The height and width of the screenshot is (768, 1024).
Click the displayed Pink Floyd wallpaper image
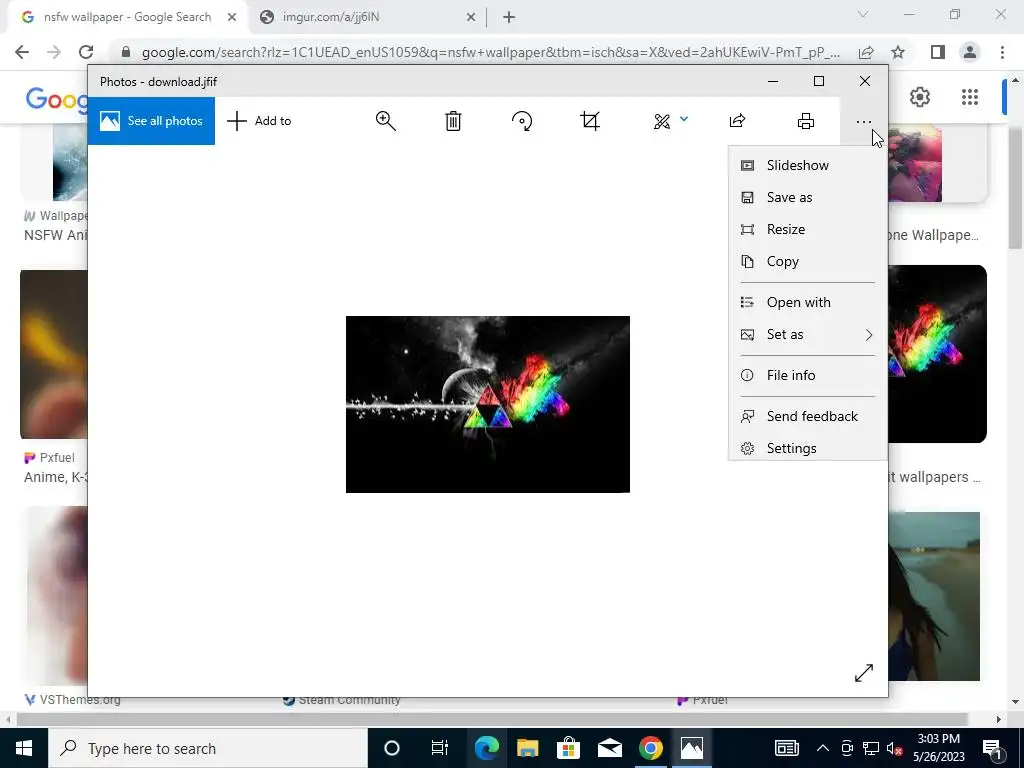click(488, 404)
